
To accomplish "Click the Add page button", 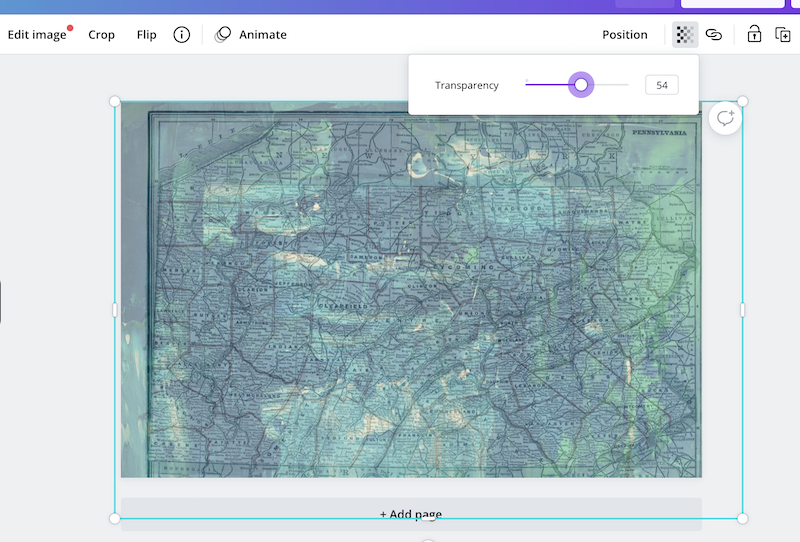I will tap(411, 513).
